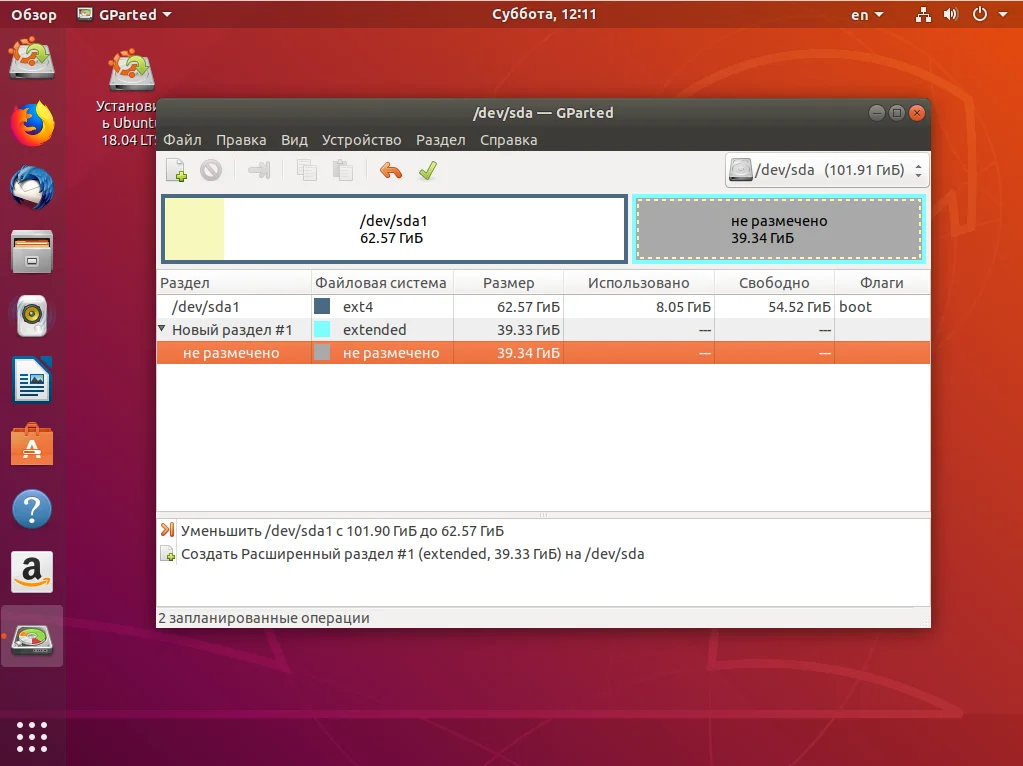Select the не размечено block in disk map
Image resolution: width=1023 pixels, height=766 pixels.
pyautogui.click(x=779, y=229)
